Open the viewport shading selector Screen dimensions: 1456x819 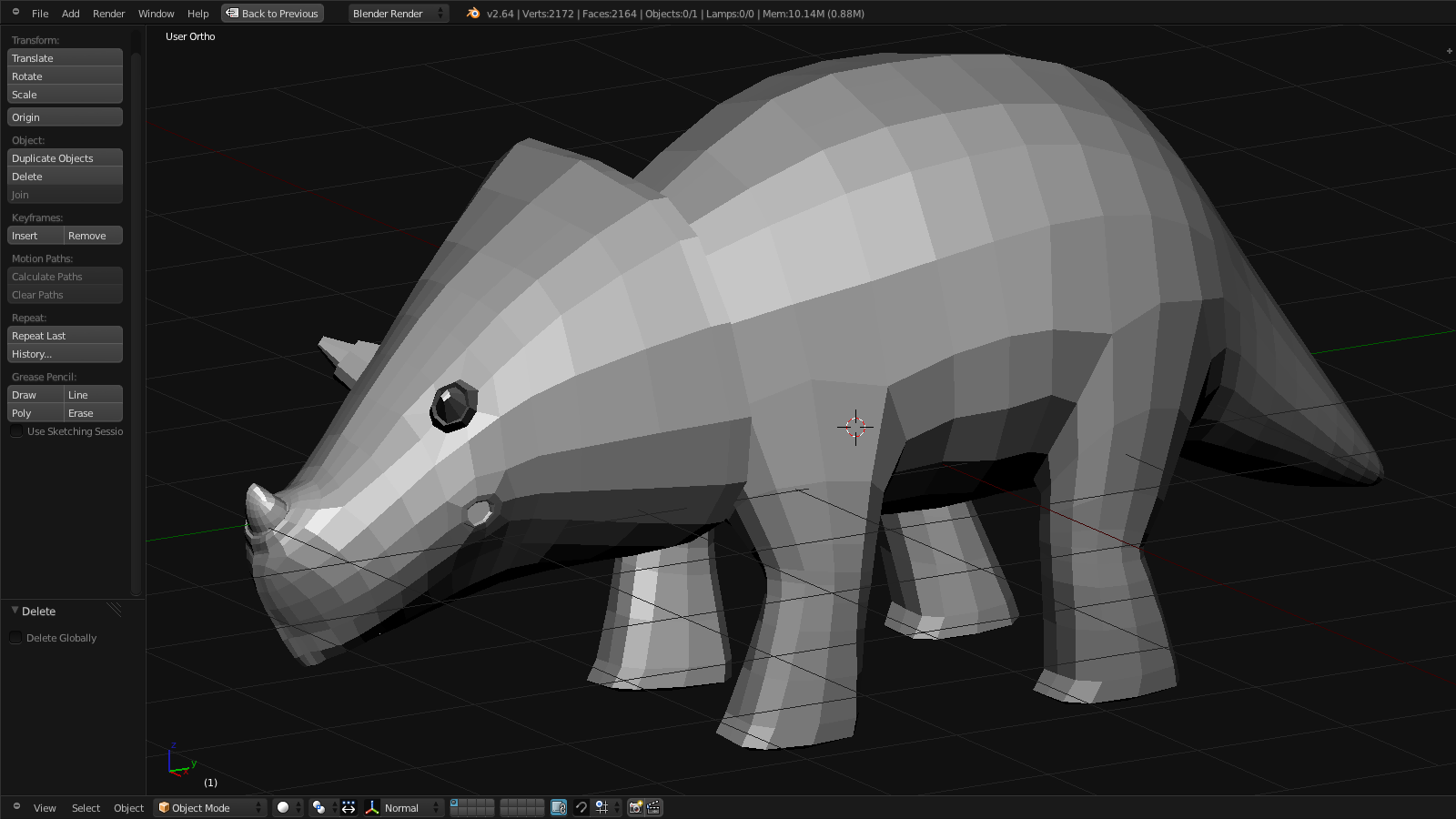point(288,808)
